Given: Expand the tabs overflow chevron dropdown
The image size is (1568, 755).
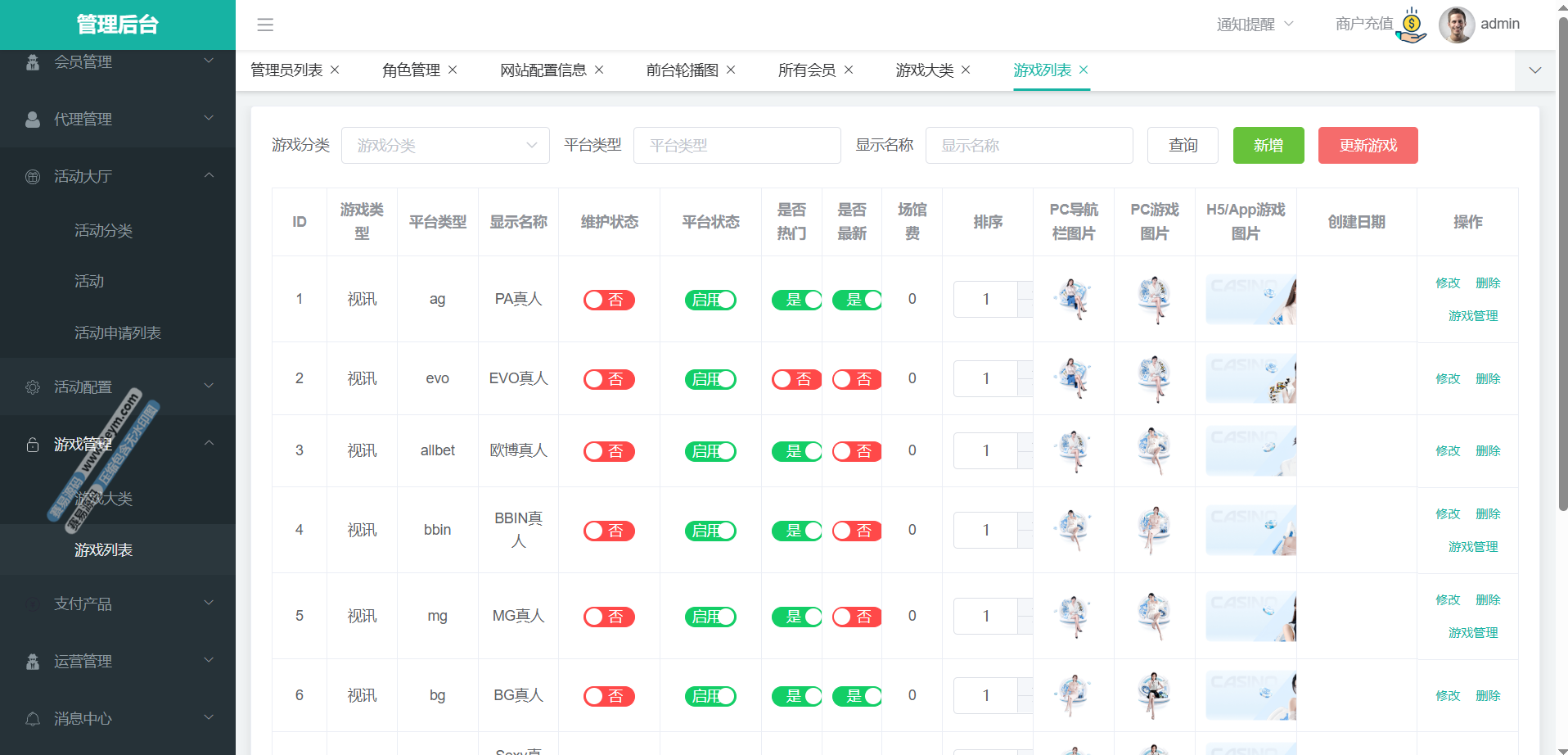Looking at the screenshot, I should click(1535, 70).
